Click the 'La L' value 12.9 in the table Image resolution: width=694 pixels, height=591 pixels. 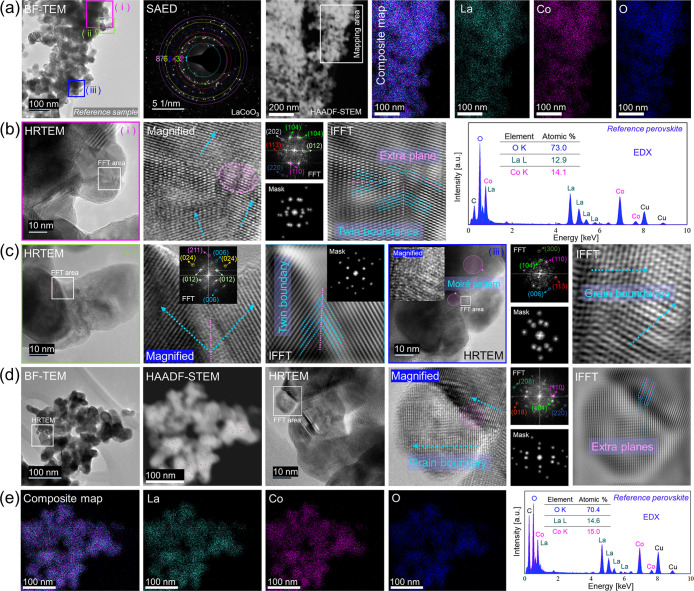tap(559, 160)
